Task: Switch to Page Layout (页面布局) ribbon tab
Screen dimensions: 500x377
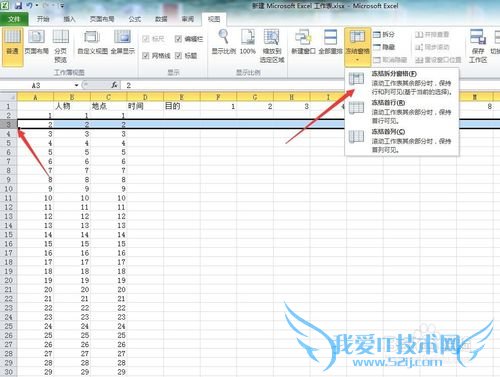Action: point(102,19)
